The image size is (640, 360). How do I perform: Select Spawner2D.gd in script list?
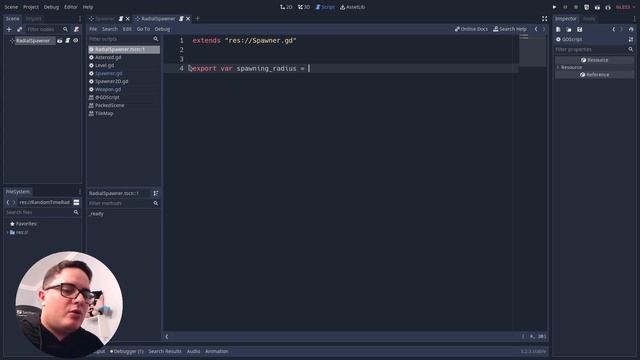[x=111, y=81]
